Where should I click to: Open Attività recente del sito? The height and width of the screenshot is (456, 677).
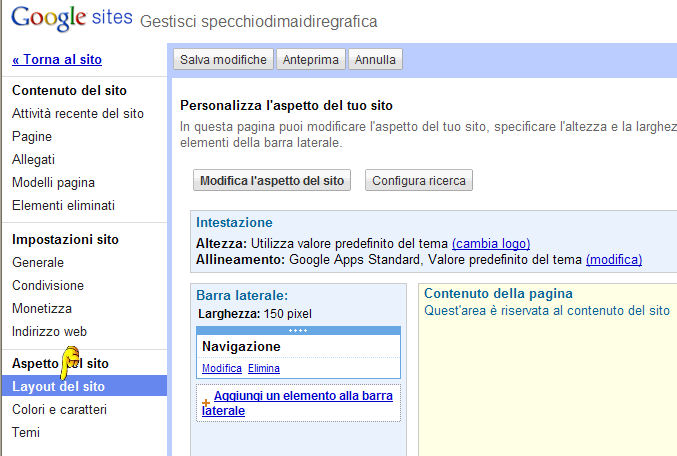click(78, 114)
